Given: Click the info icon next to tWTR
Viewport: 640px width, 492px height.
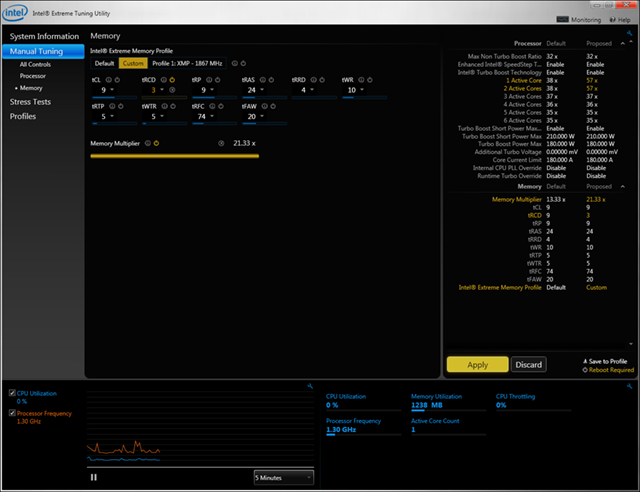Looking at the screenshot, I should coord(164,106).
